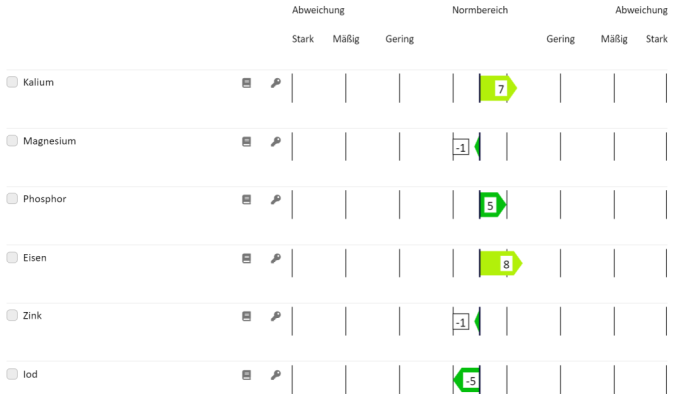Viewport: 675px width, 400px height.
Task: Click the Eisen value marker 8
Action: (x=504, y=265)
